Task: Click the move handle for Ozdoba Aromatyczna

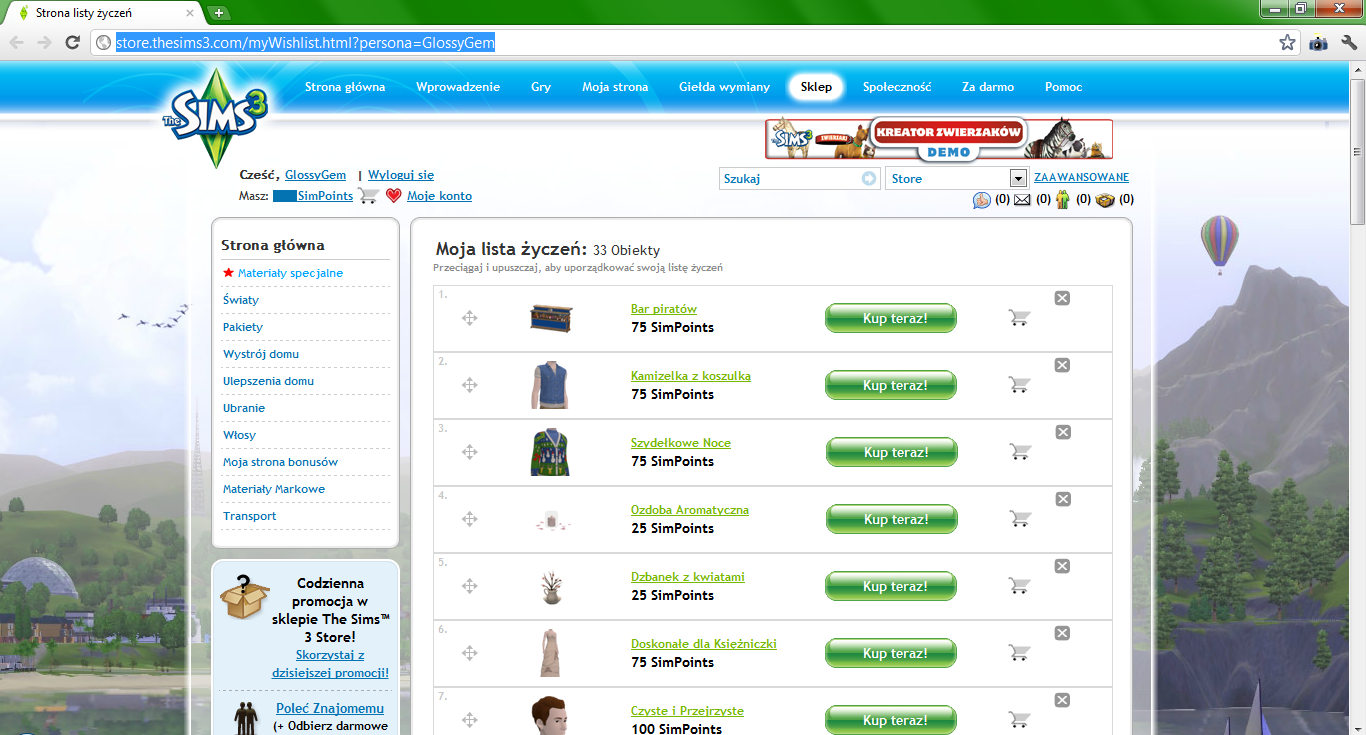Action: 469,519
